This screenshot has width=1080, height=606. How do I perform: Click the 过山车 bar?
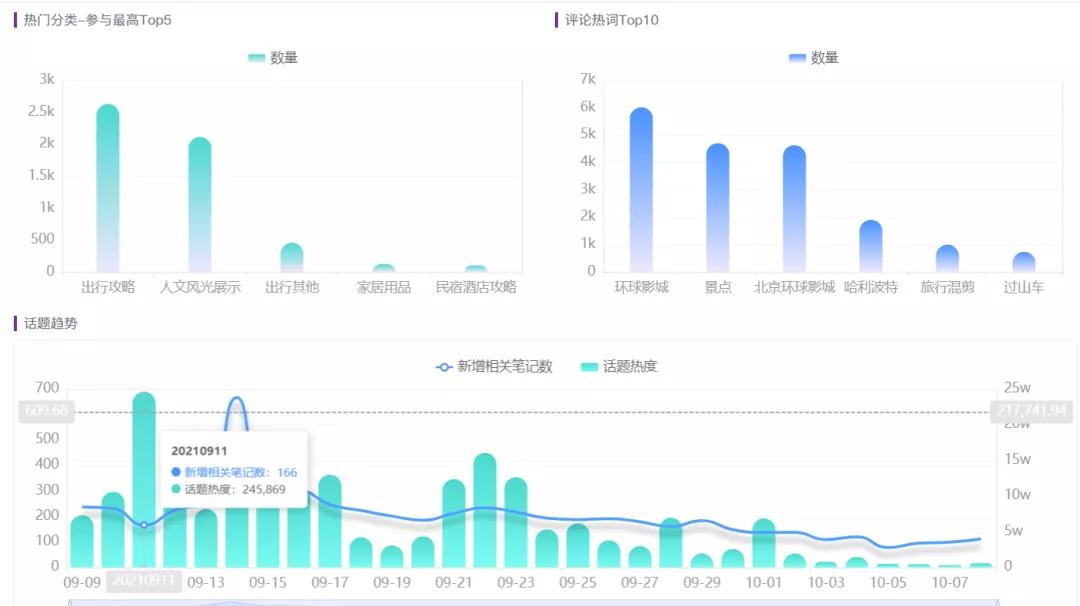[1024, 262]
